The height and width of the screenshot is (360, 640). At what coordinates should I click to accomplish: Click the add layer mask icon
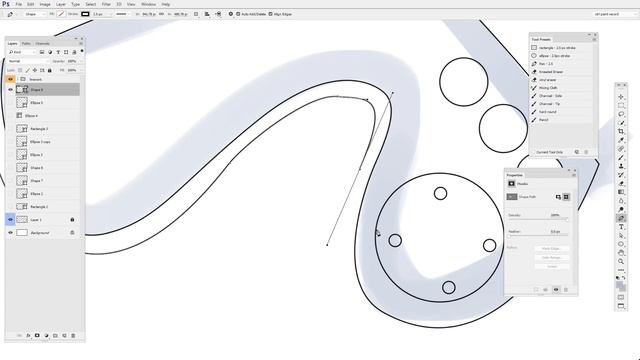pyautogui.click(x=37, y=336)
